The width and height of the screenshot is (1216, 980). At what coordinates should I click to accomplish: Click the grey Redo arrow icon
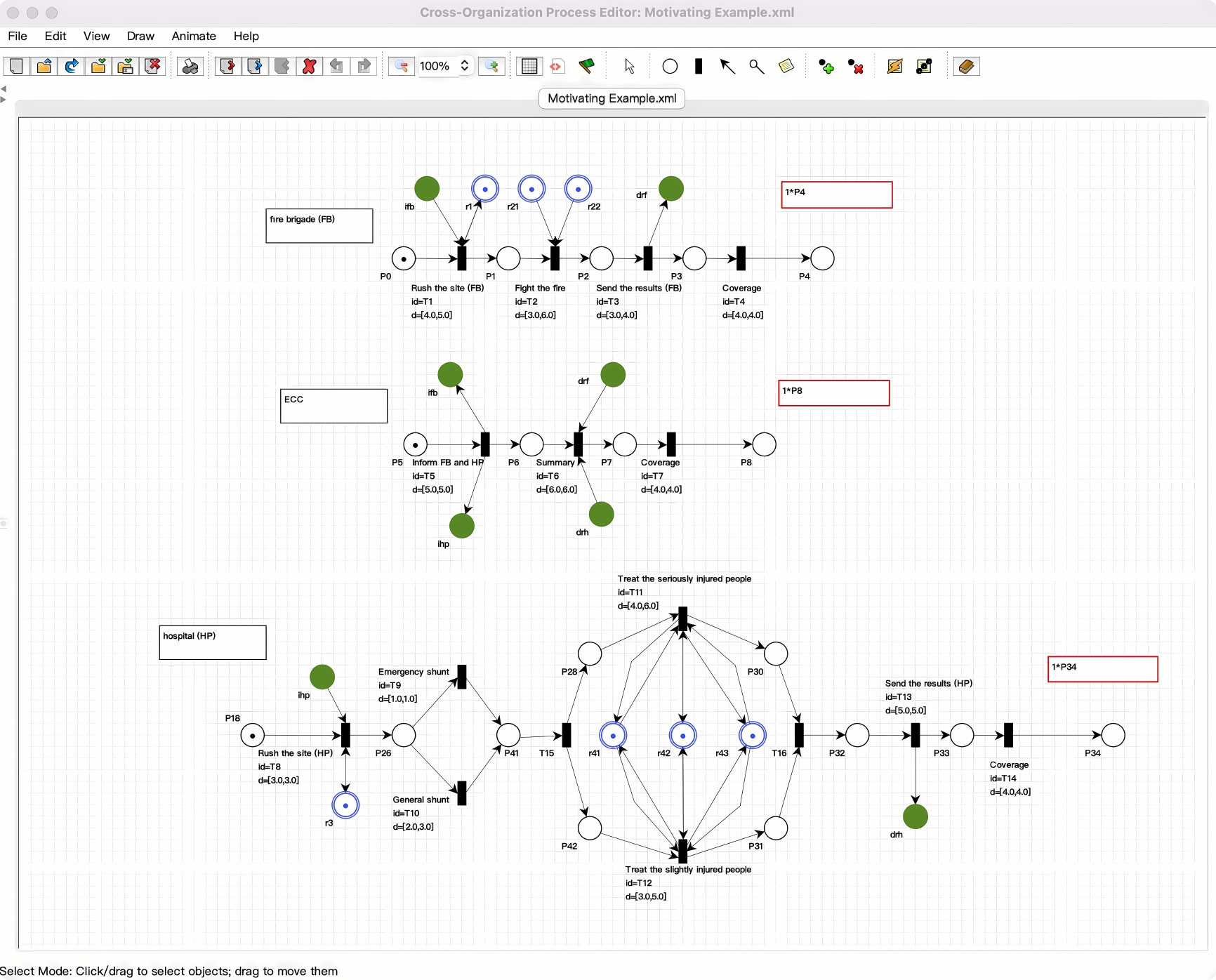click(x=364, y=66)
